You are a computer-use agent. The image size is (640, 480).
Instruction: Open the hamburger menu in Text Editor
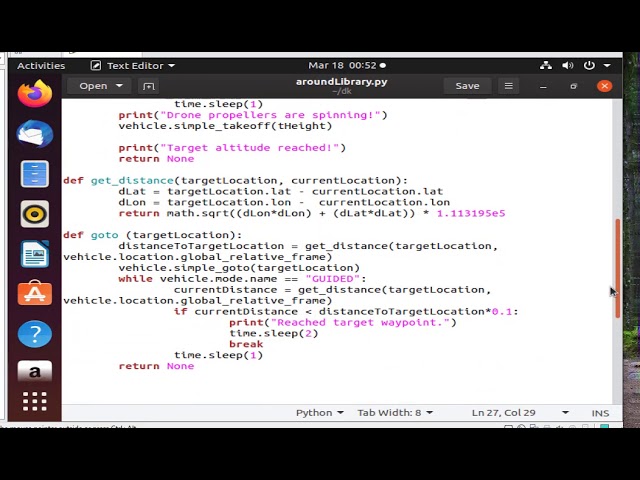point(509,86)
